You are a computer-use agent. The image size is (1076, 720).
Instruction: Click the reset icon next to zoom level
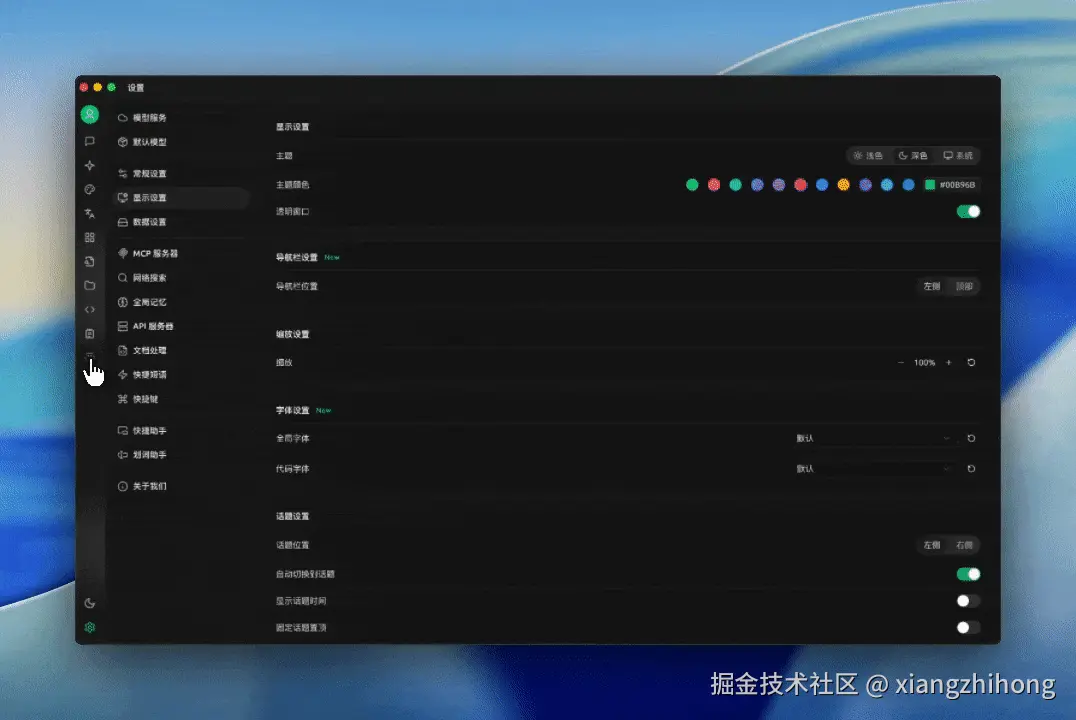pyautogui.click(x=970, y=362)
